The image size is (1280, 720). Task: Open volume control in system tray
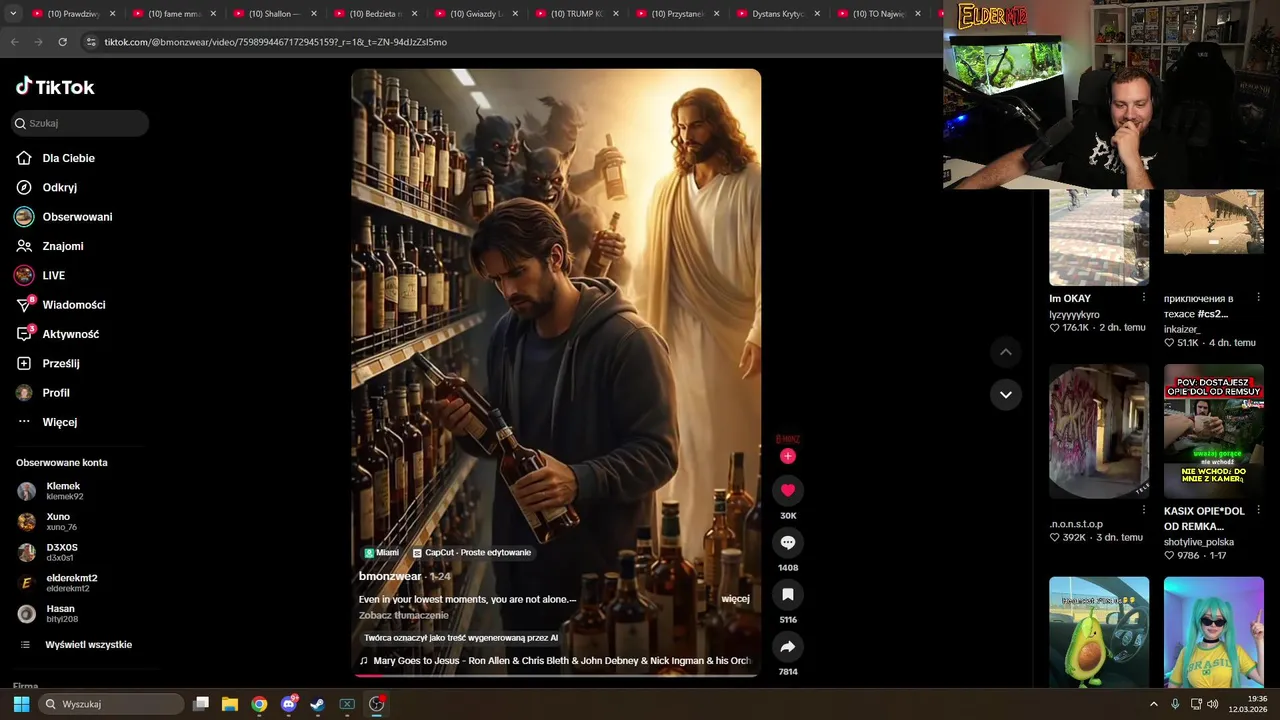coord(1213,704)
